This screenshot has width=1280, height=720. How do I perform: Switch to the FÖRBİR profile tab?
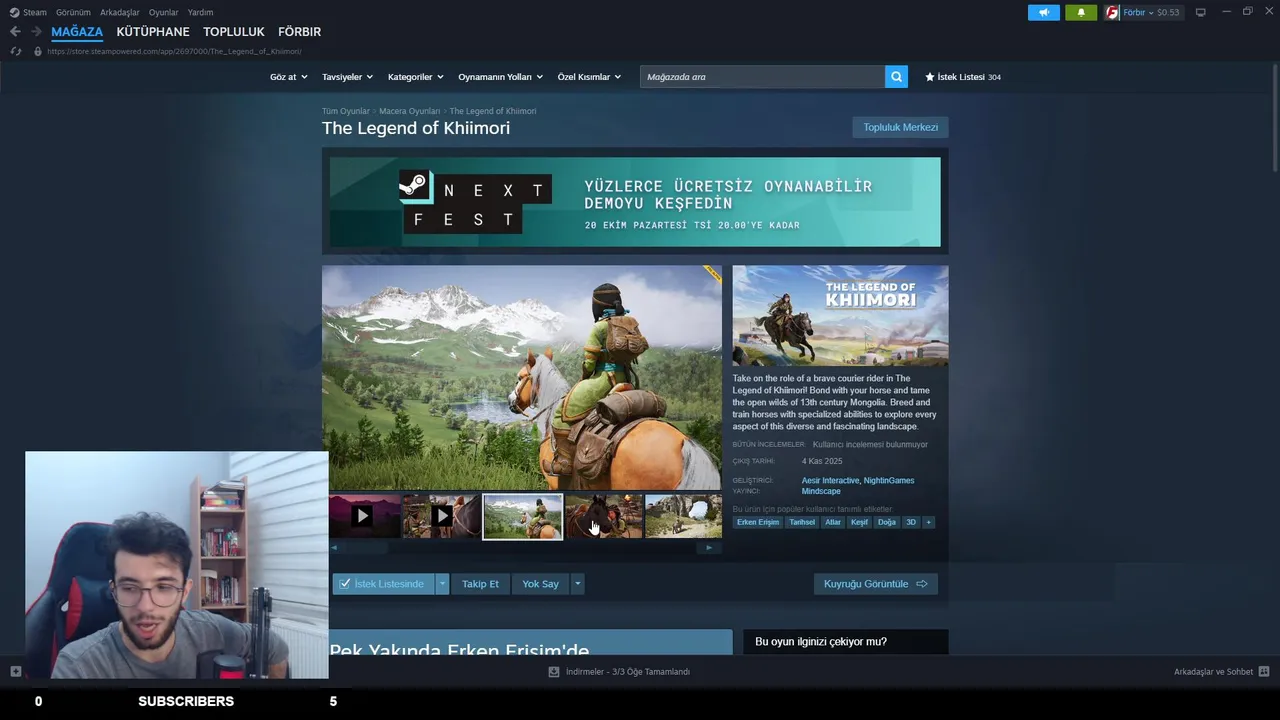299,32
